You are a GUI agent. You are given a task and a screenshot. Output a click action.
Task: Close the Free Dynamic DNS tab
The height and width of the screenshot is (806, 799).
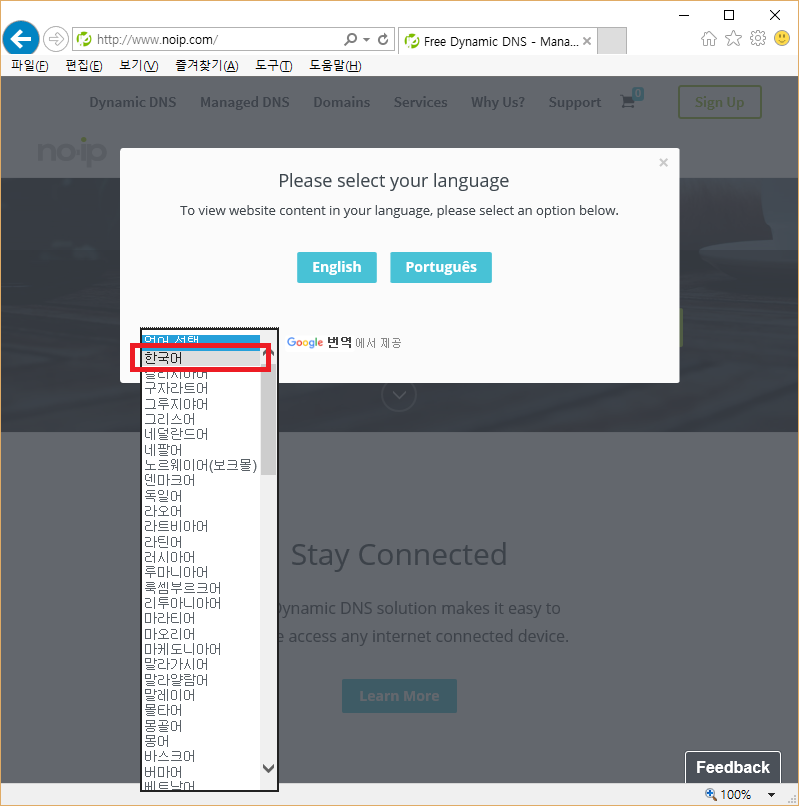point(586,41)
